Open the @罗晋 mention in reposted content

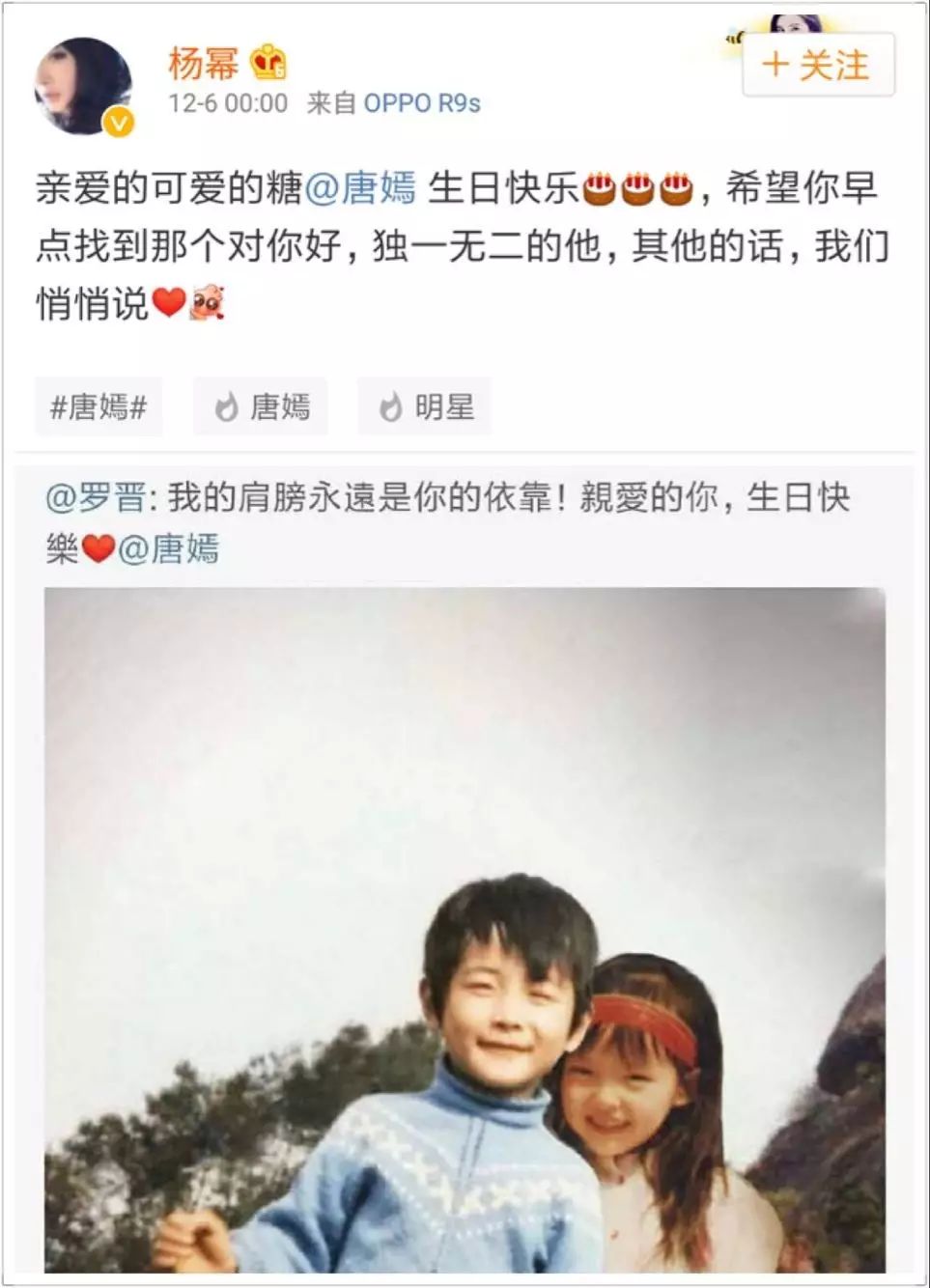[96, 498]
